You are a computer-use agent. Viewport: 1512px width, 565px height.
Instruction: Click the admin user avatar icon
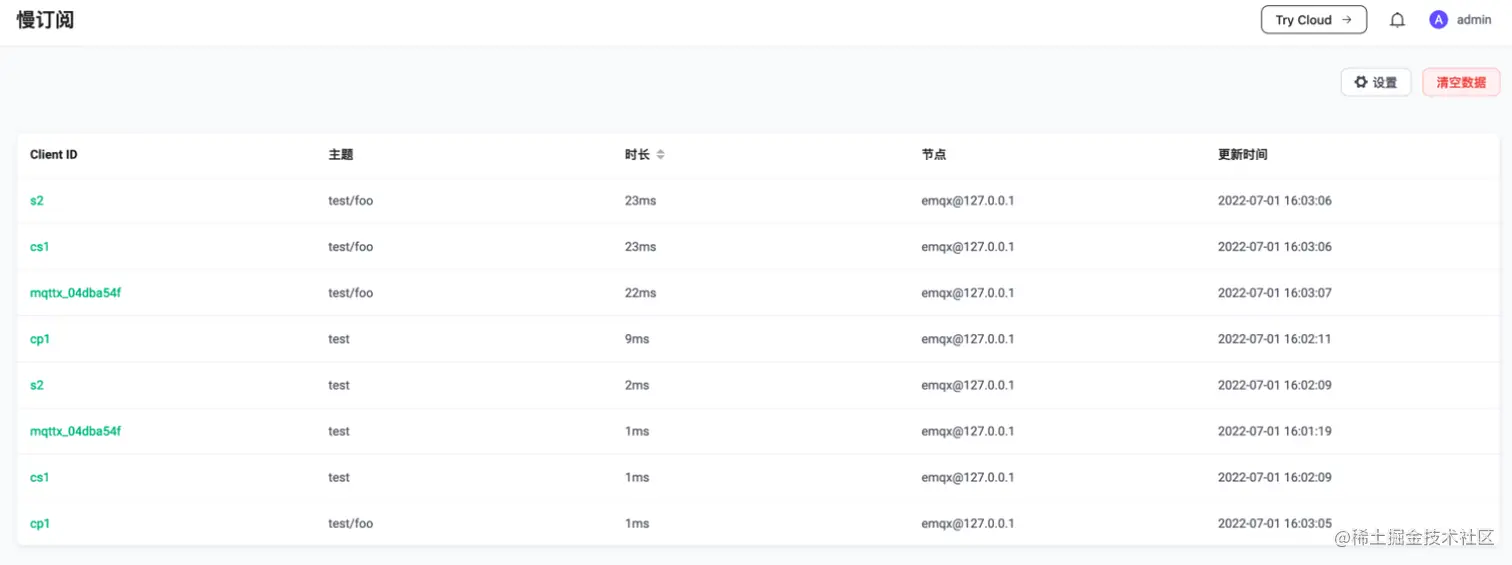[x=1438, y=20]
